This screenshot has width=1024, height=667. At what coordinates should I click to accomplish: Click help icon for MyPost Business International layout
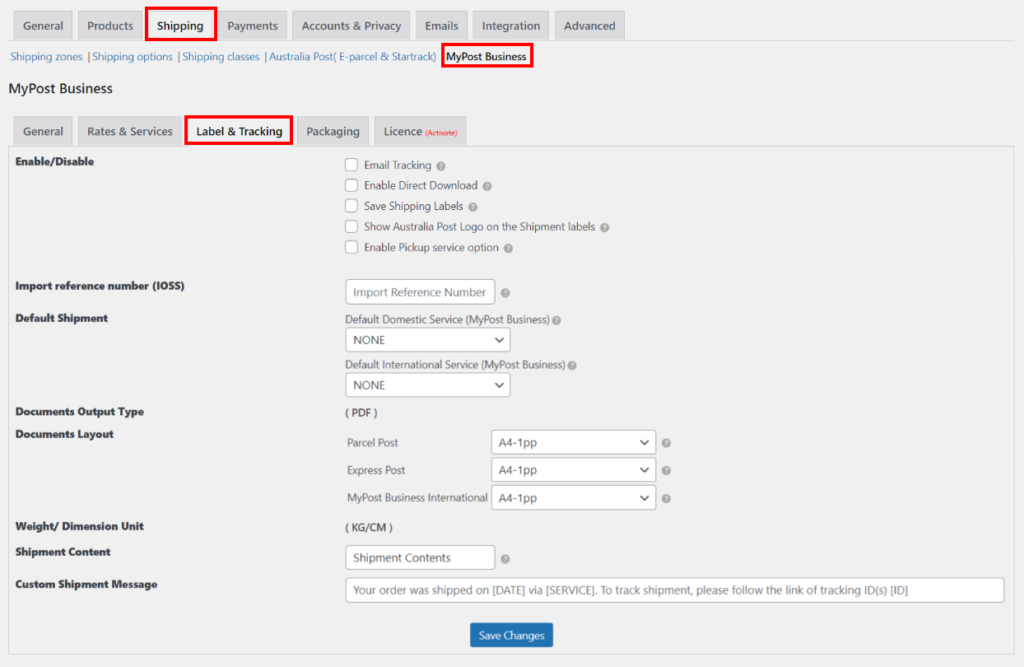coord(666,498)
